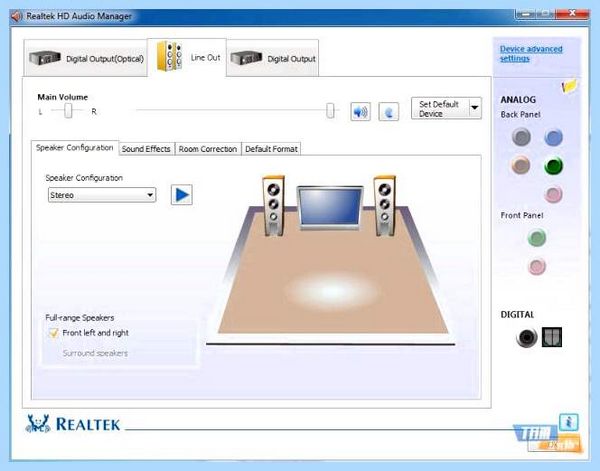Open the Sound Effects tab
This screenshot has width=600, height=471.
(x=146, y=149)
